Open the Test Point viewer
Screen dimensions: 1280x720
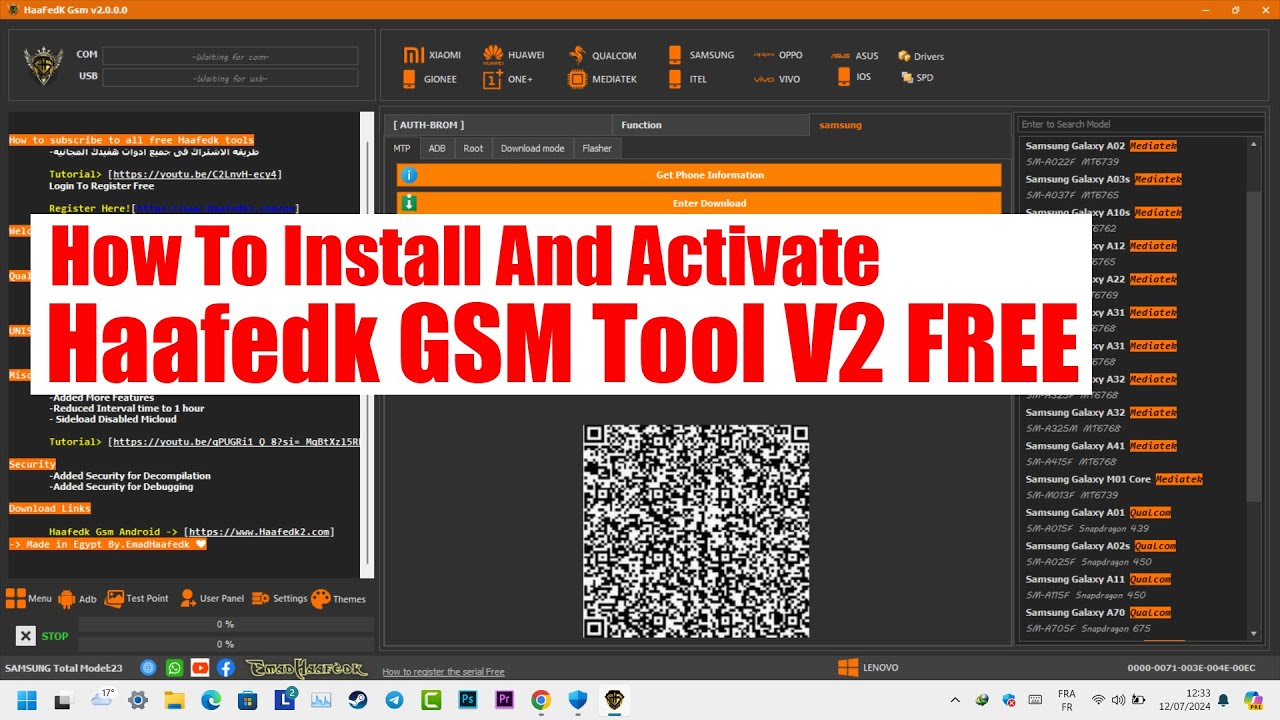[x=137, y=598]
